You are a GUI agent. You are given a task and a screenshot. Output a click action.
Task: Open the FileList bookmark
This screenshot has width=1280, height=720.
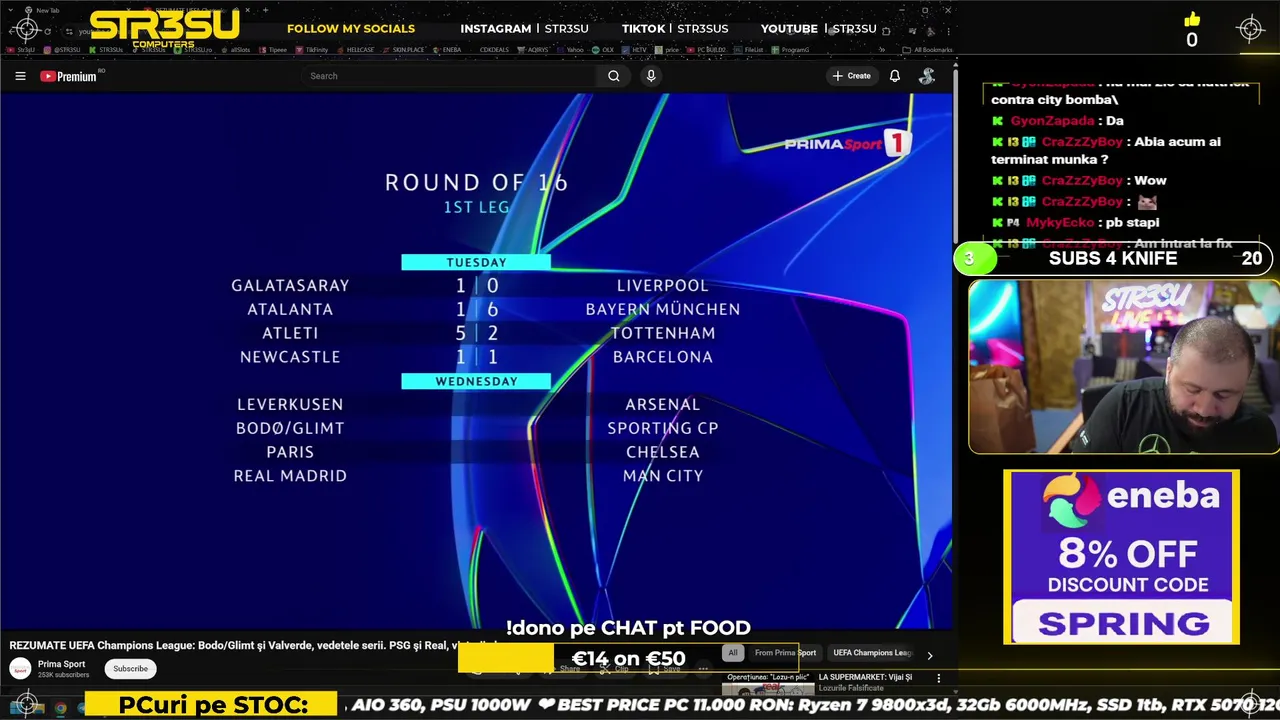pos(750,49)
